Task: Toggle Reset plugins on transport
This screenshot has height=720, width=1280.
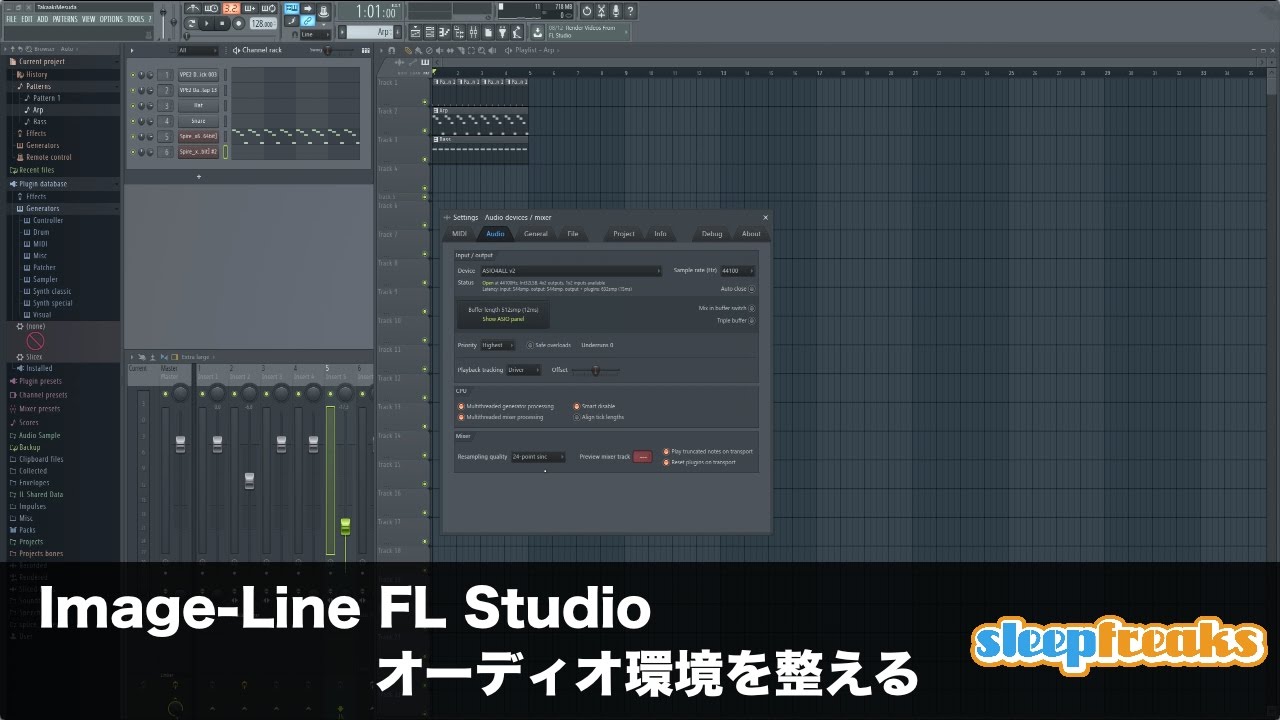Action: [x=666, y=462]
